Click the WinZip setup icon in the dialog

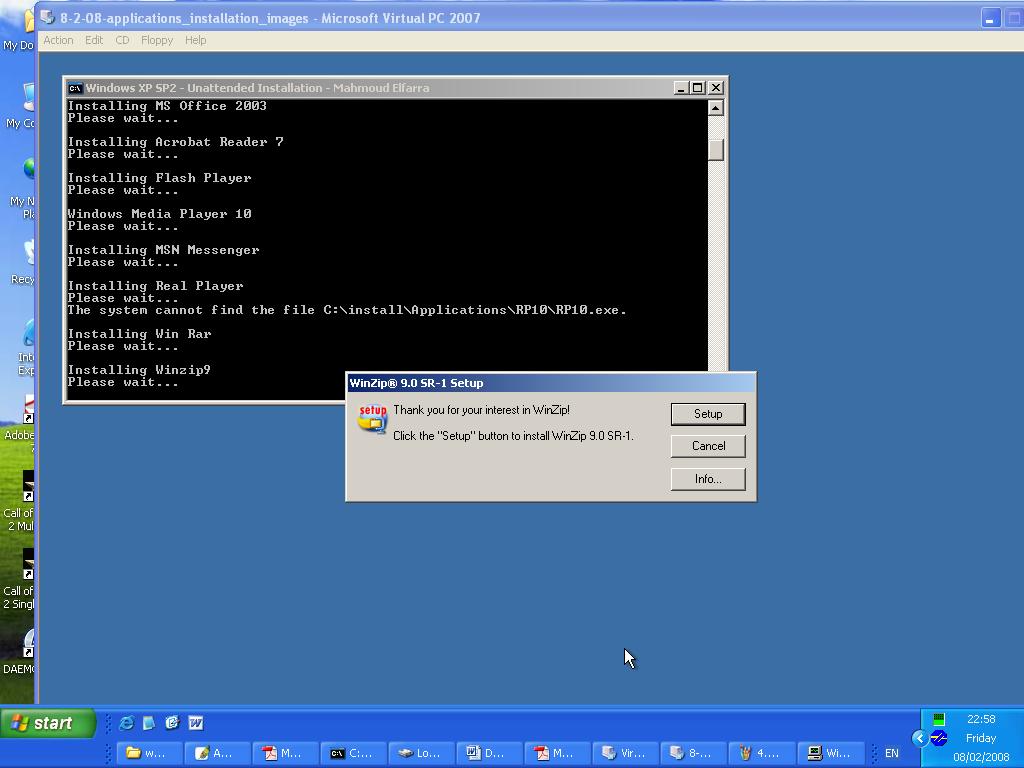click(x=372, y=419)
